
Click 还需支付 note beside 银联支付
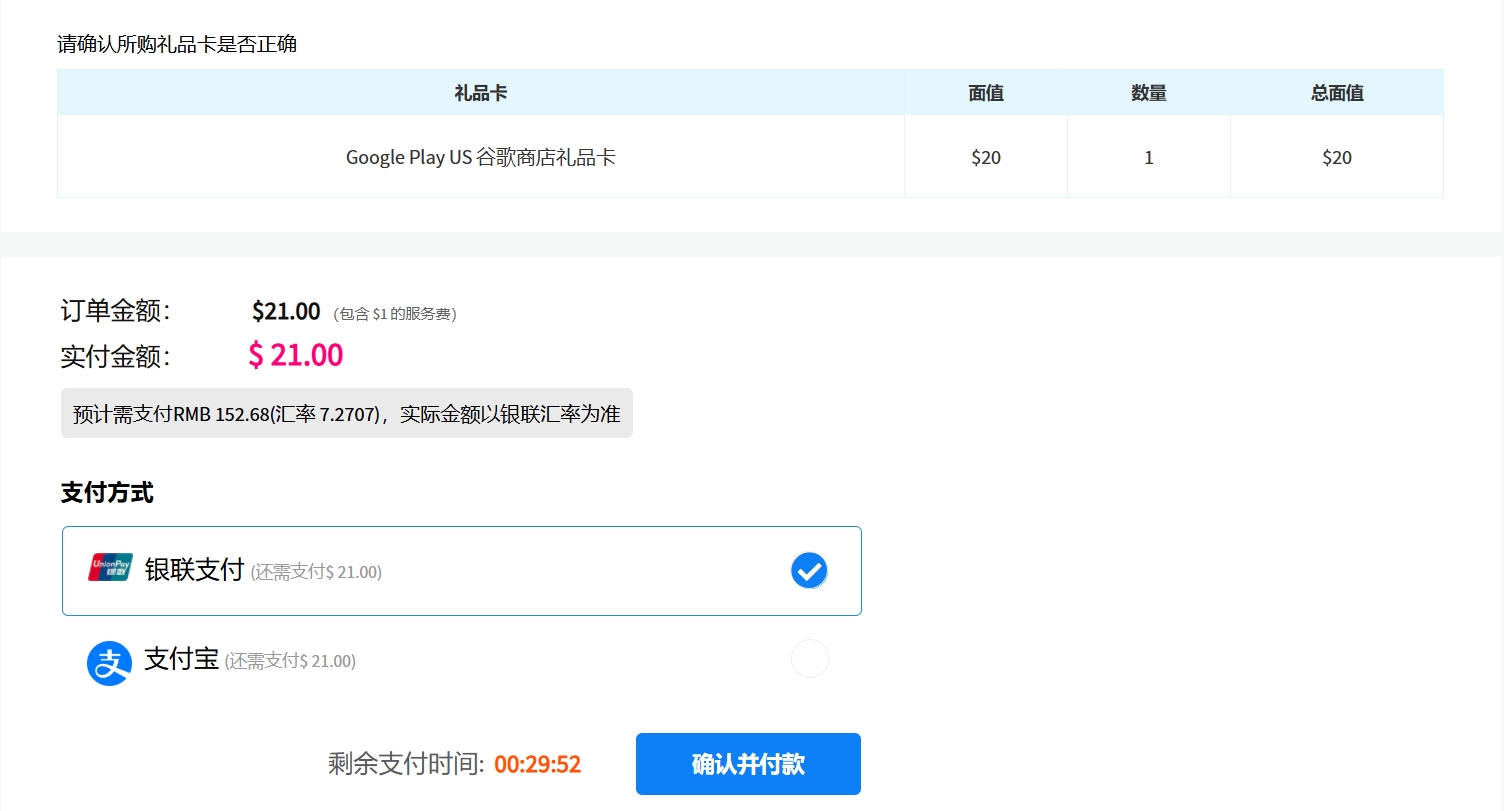pyautogui.click(x=316, y=572)
